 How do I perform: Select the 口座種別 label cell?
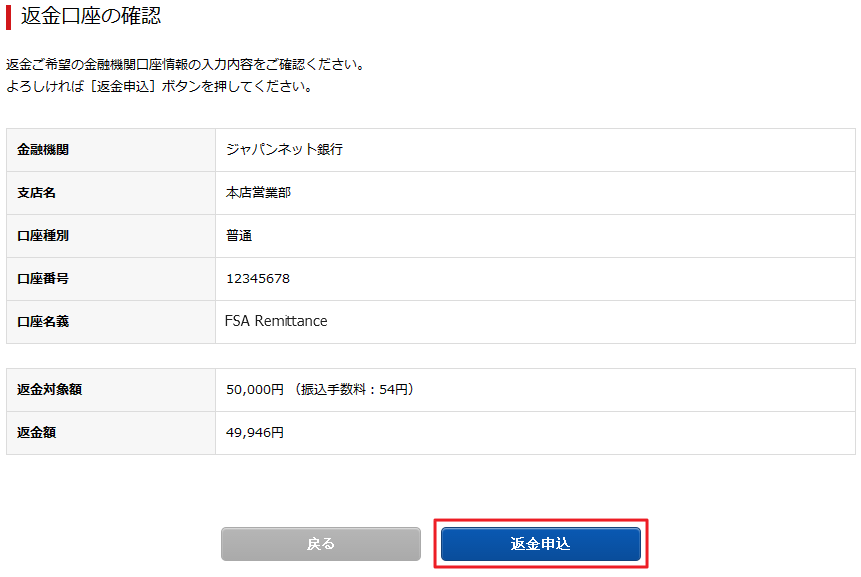[111, 236]
